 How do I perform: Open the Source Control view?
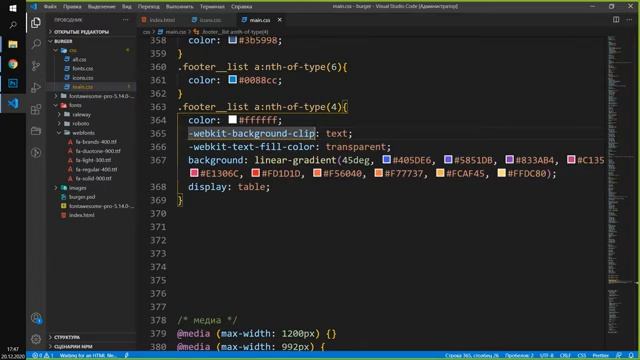coord(36,66)
